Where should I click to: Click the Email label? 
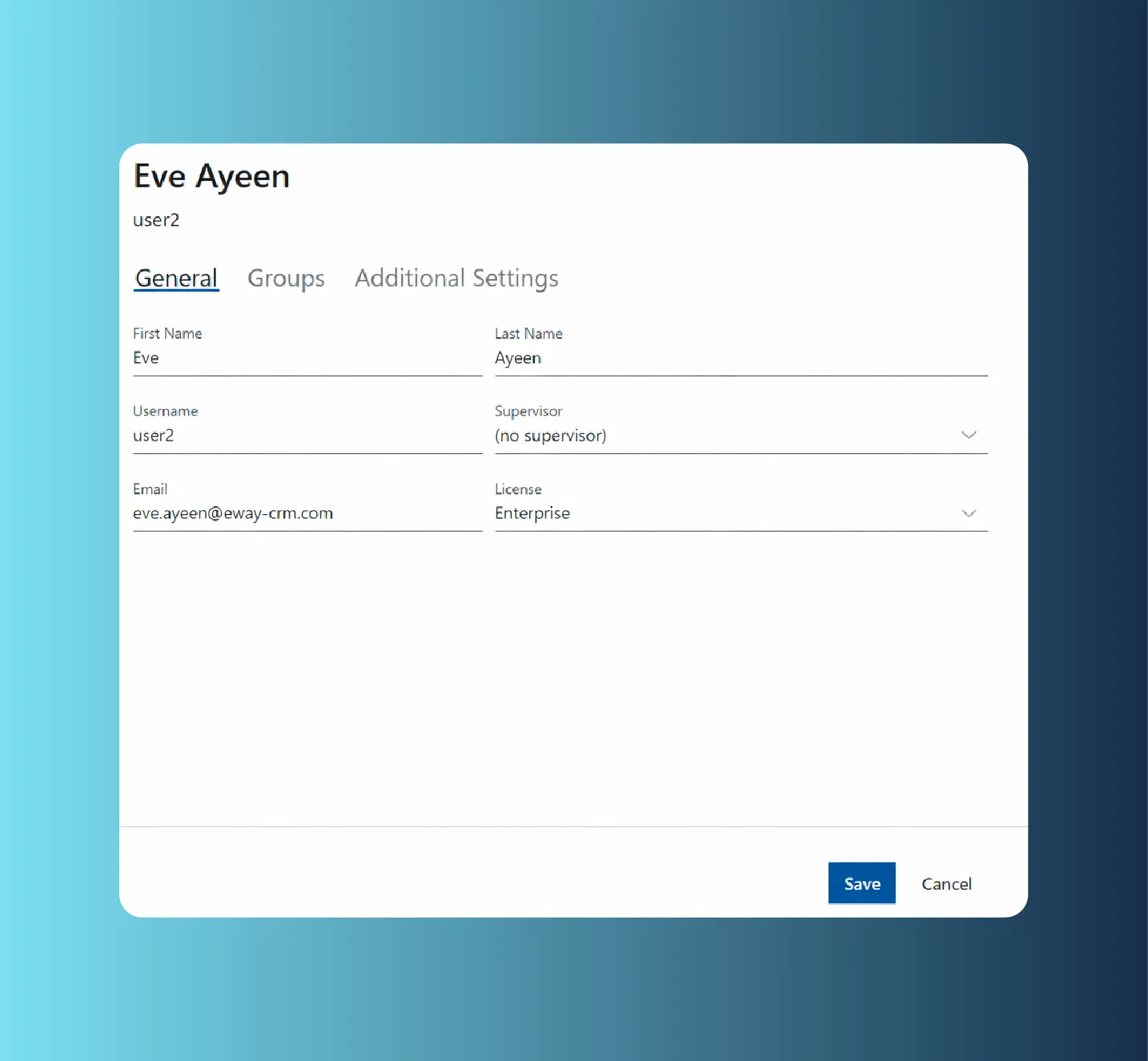pos(150,488)
